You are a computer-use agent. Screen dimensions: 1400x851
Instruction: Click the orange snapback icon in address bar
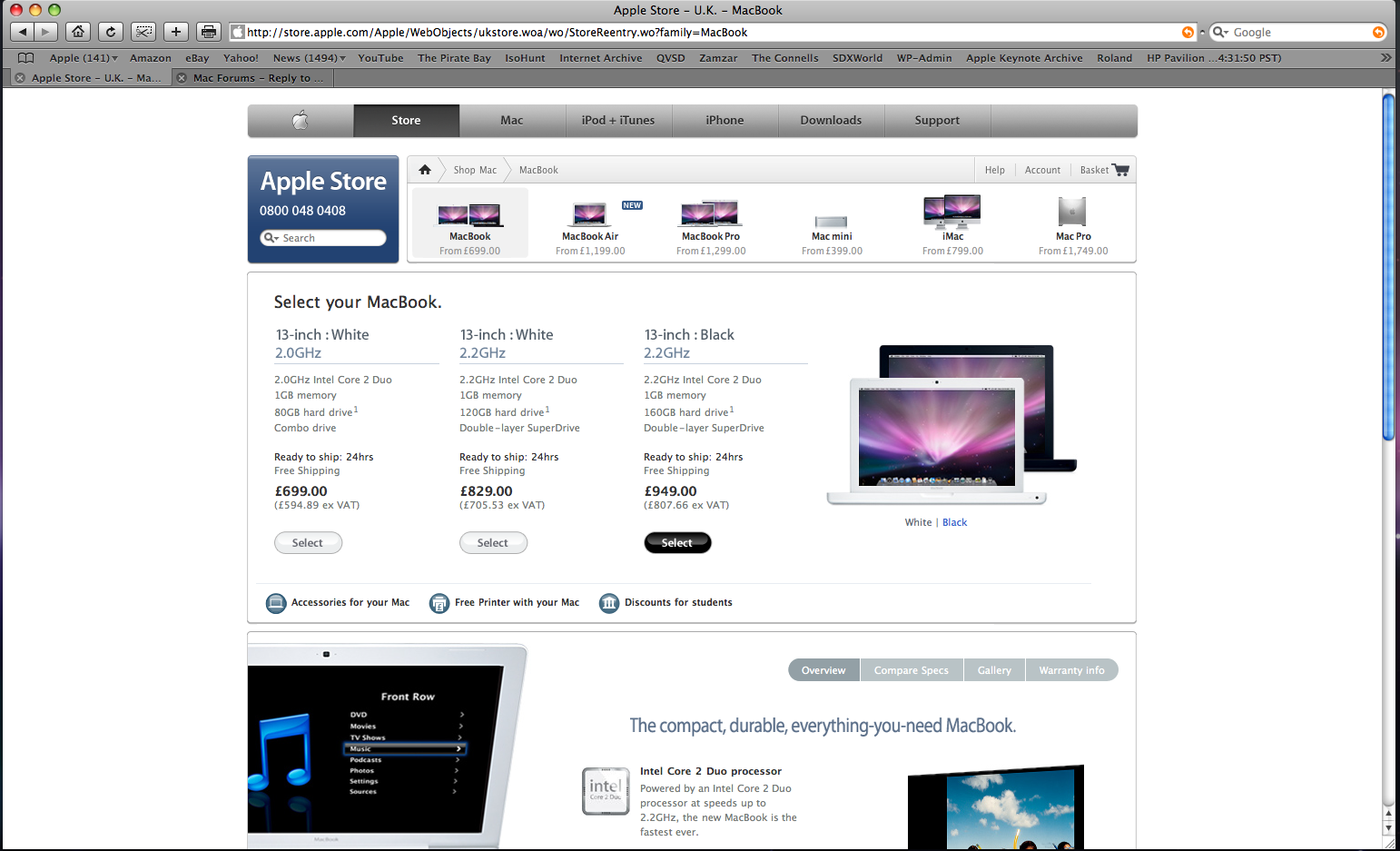(x=1188, y=32)
